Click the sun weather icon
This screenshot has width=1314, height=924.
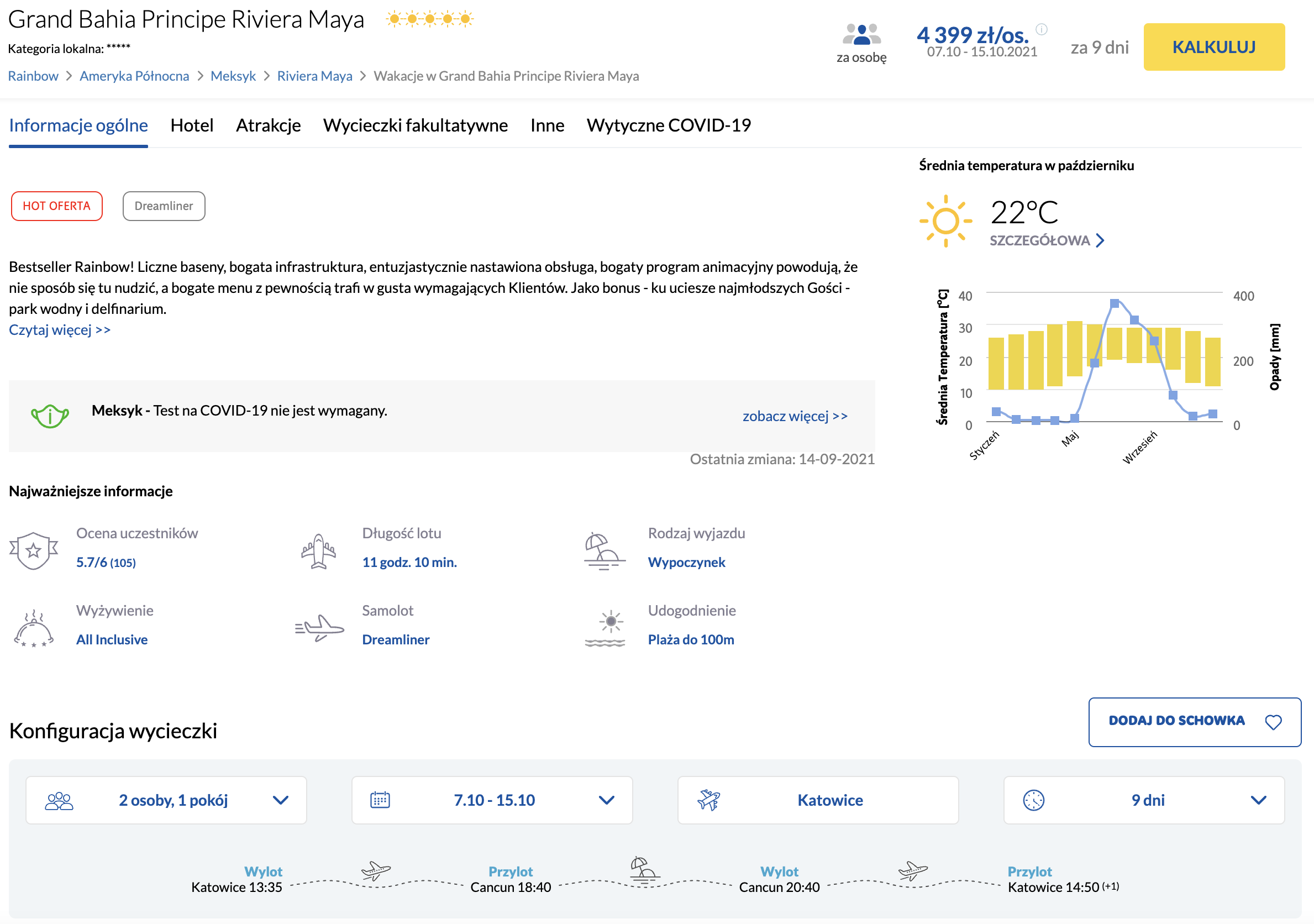click(945, 221)
